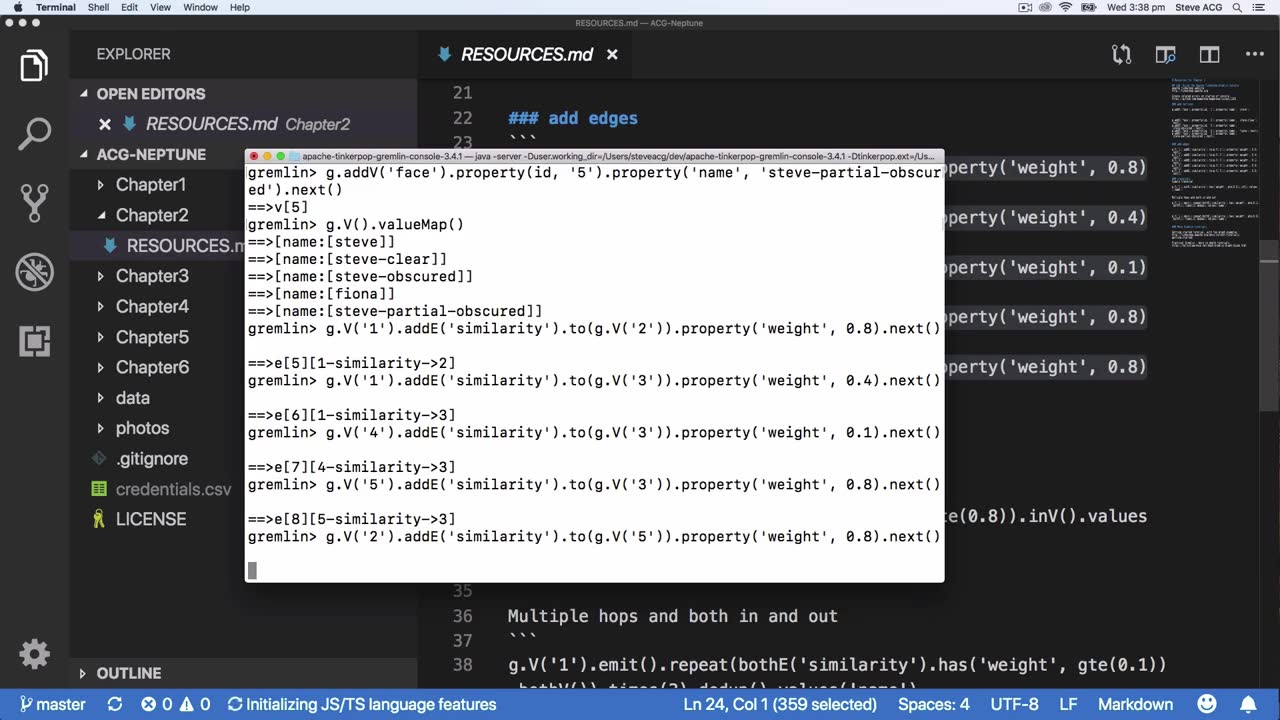The image size is (1280, 720).
Task: Open the Window menu
Action: (x=200, y=7)
